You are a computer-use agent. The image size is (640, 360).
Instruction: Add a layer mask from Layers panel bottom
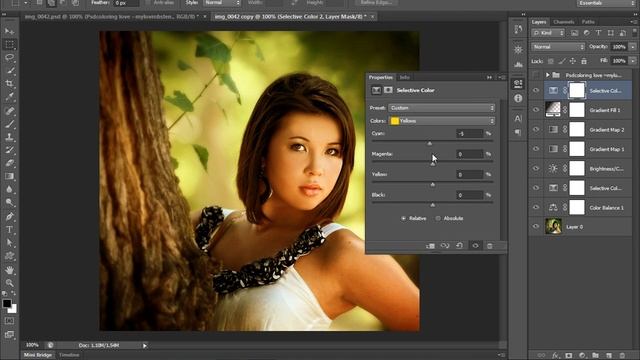569,356
